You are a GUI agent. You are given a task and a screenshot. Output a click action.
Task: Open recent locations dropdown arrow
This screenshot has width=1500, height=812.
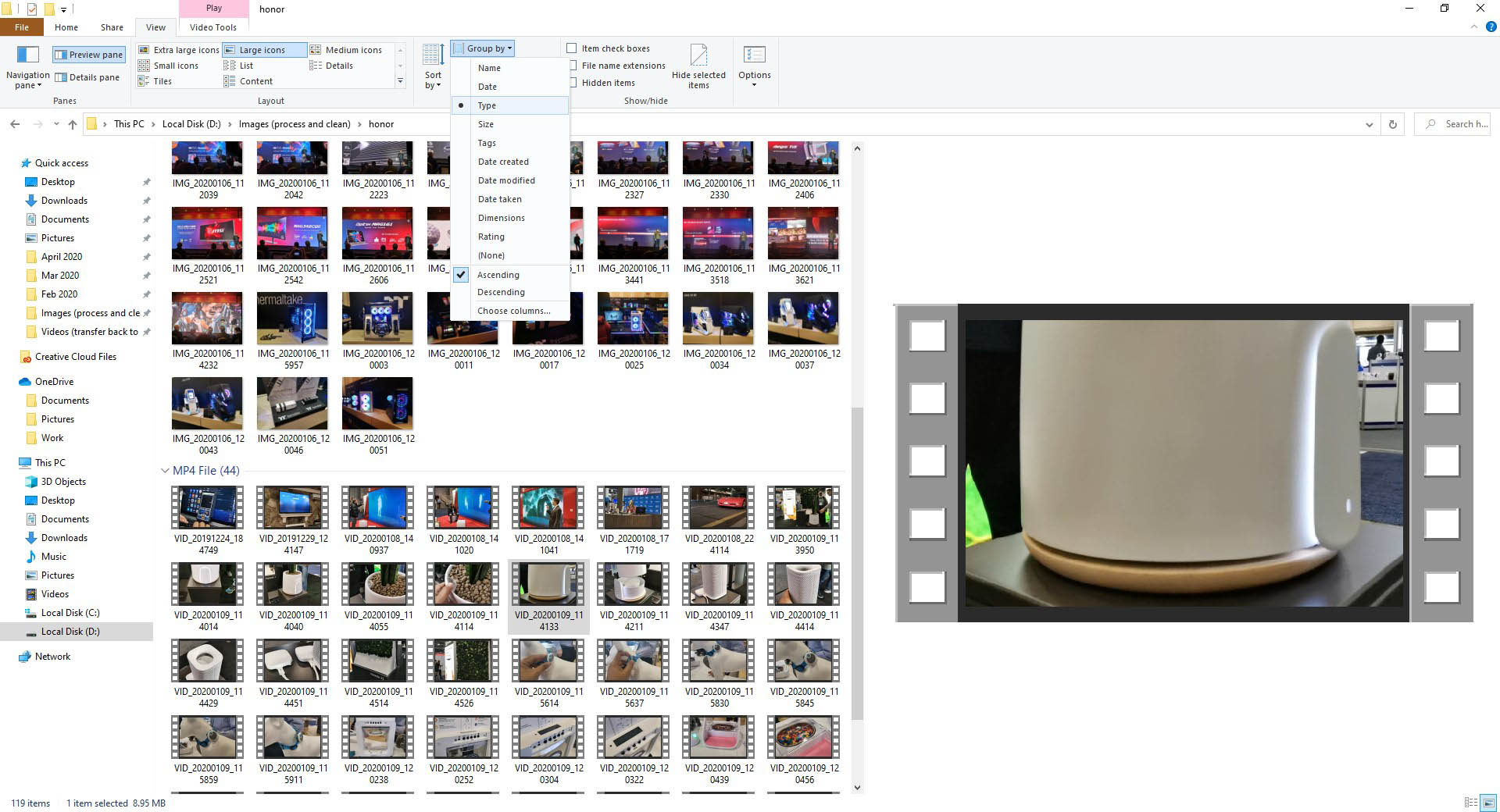[56, 124]
